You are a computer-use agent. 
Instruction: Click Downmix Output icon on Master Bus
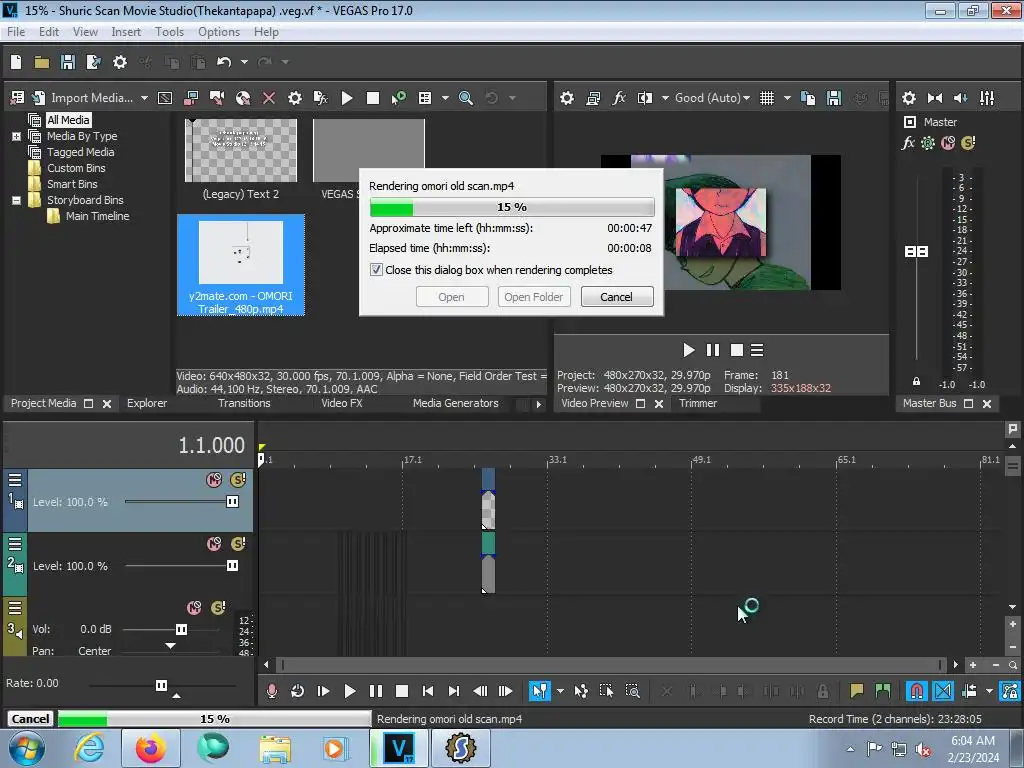tap(935, 98)
